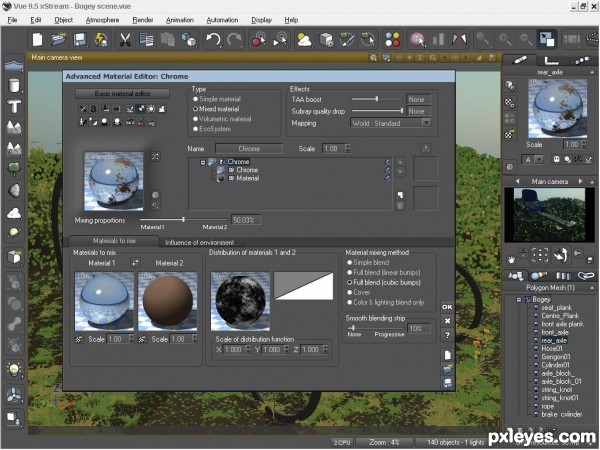Click the New file icon in toolbar

click(x=38, y=39)
